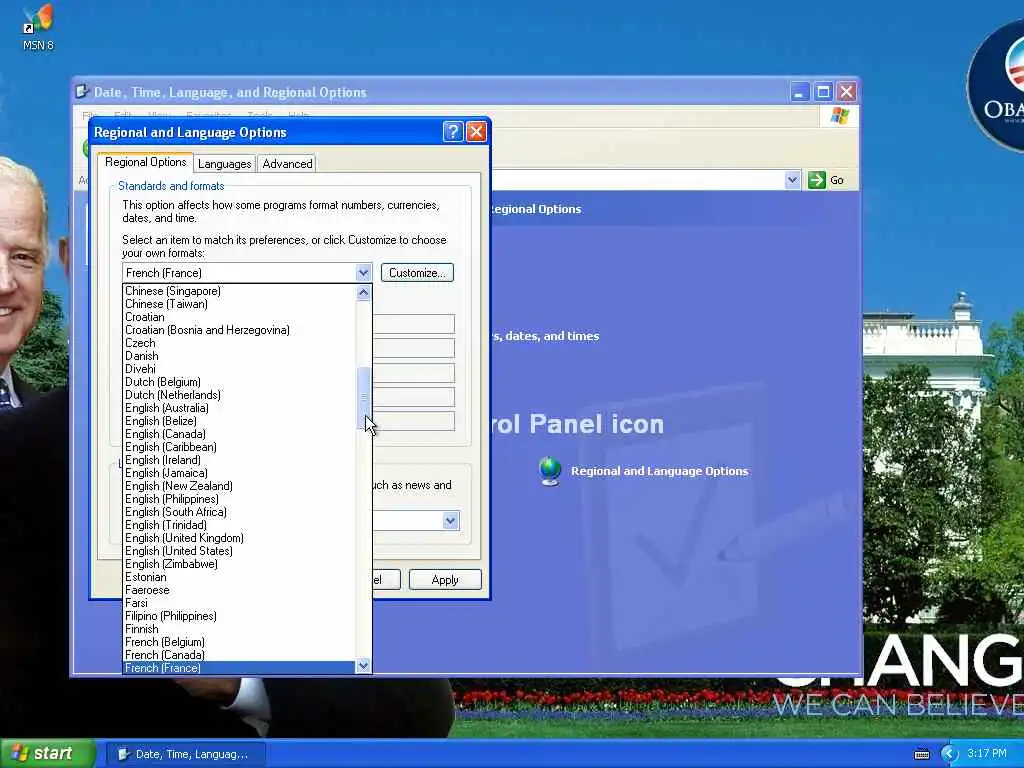The height and width of the screenshot is (768, 1024).
Task: Select French (Belgium) from list
Action: [239, 643]
